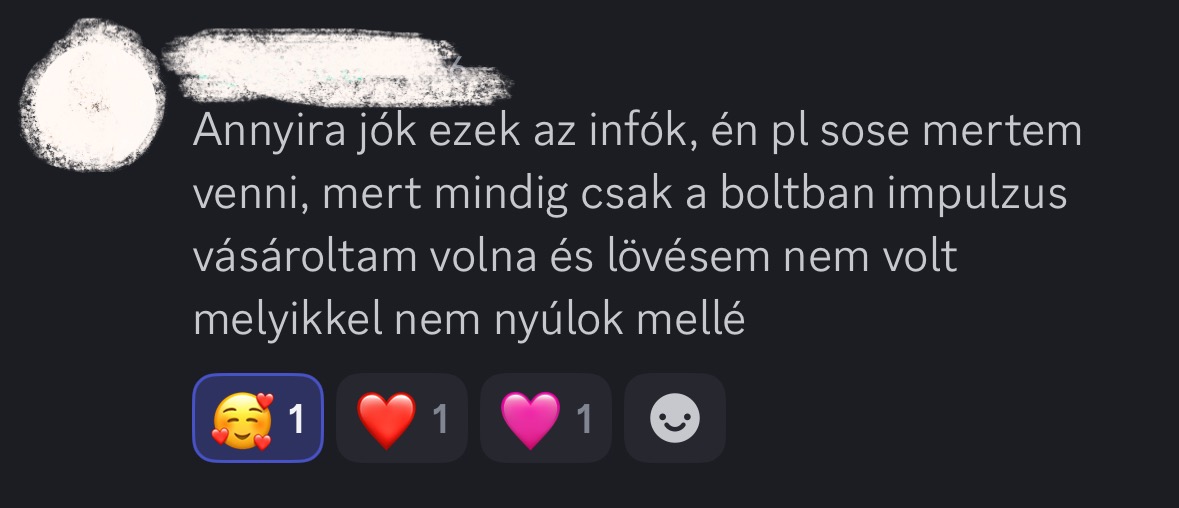Toggle the smiling face with hearts reaction

(258, 418)
